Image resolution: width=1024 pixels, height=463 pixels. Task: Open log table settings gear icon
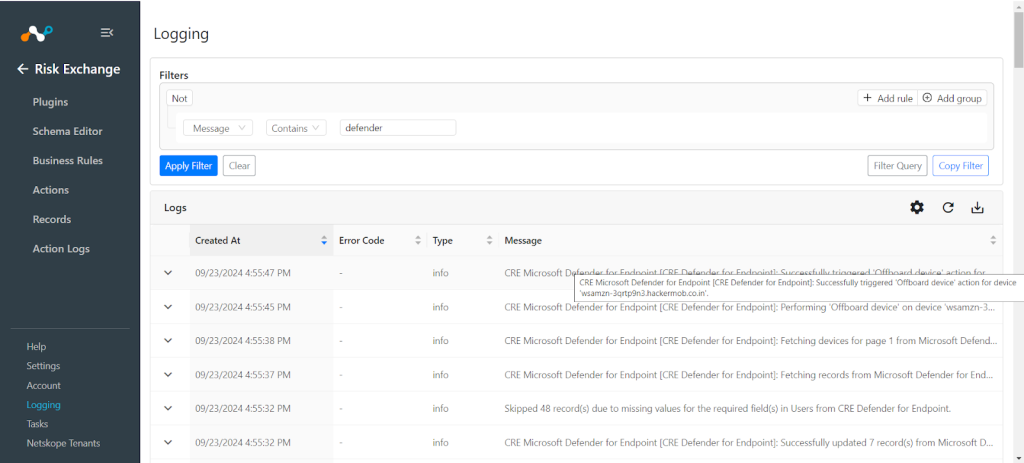pos(917,208)
